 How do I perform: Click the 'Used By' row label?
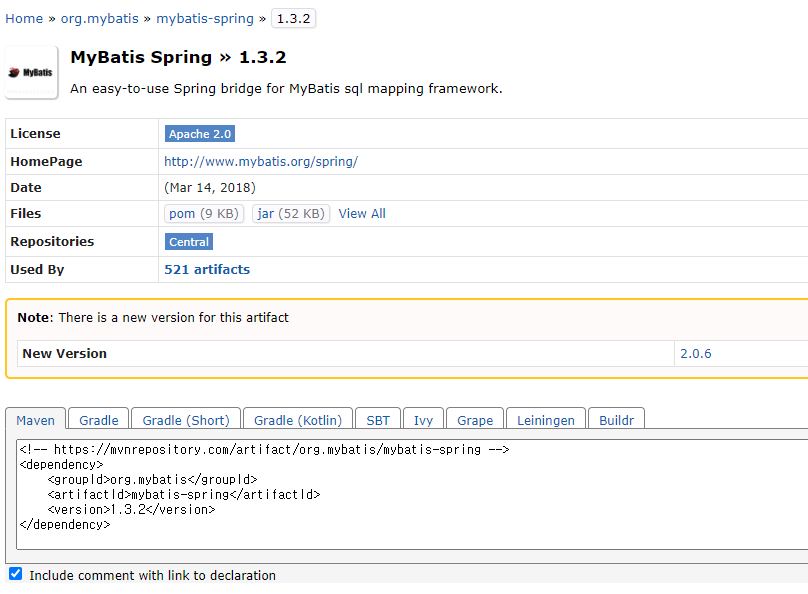(37, 269)
